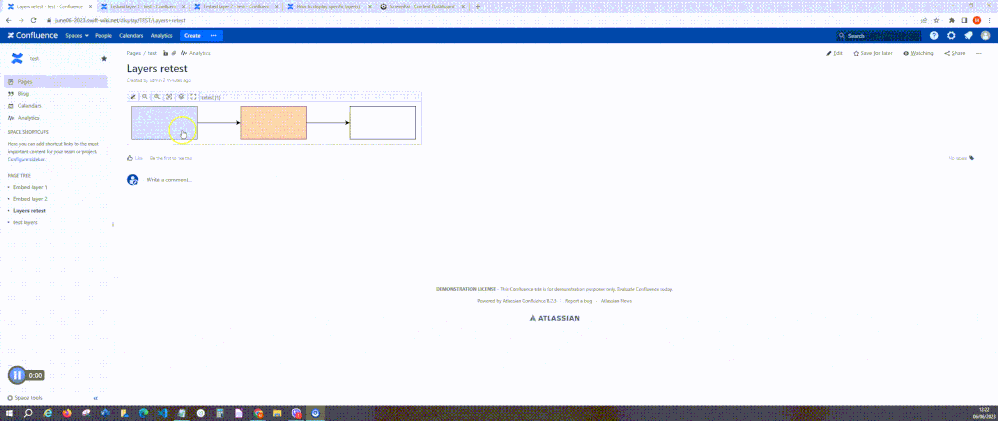Click the test space logo in sidebar
The height and width of the screenshot is (421, 998).
[17, 59]
